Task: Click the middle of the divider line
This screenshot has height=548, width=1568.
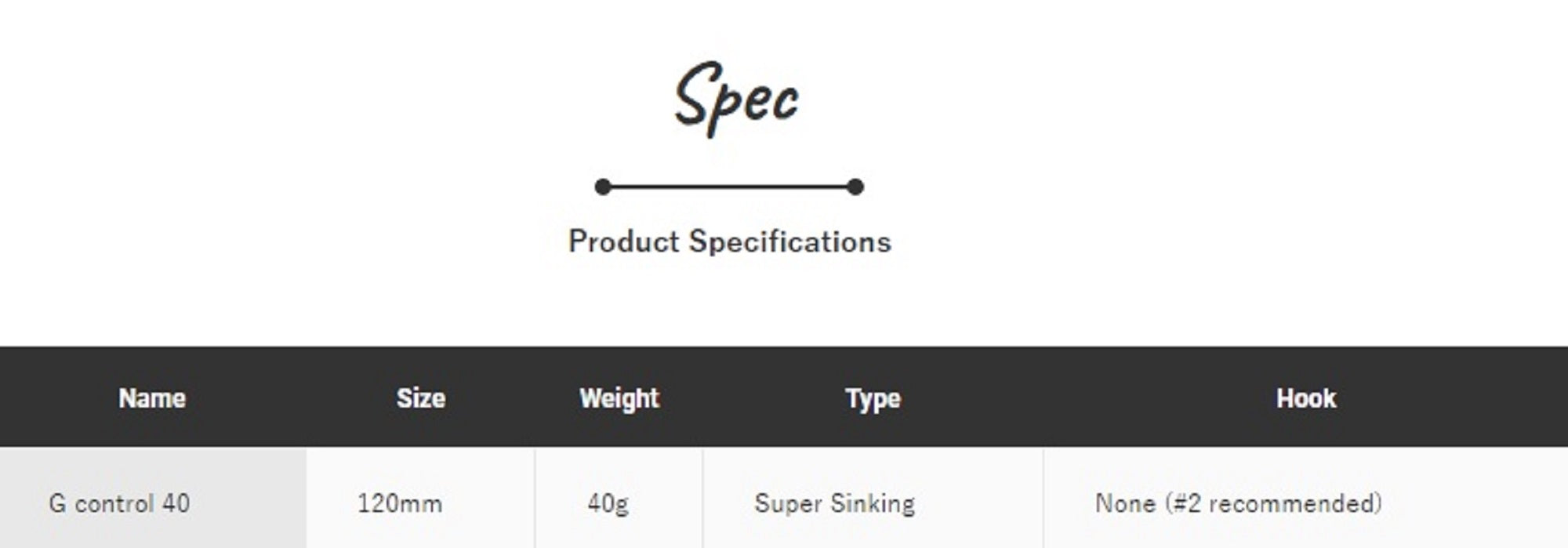Action: [729, 187]
